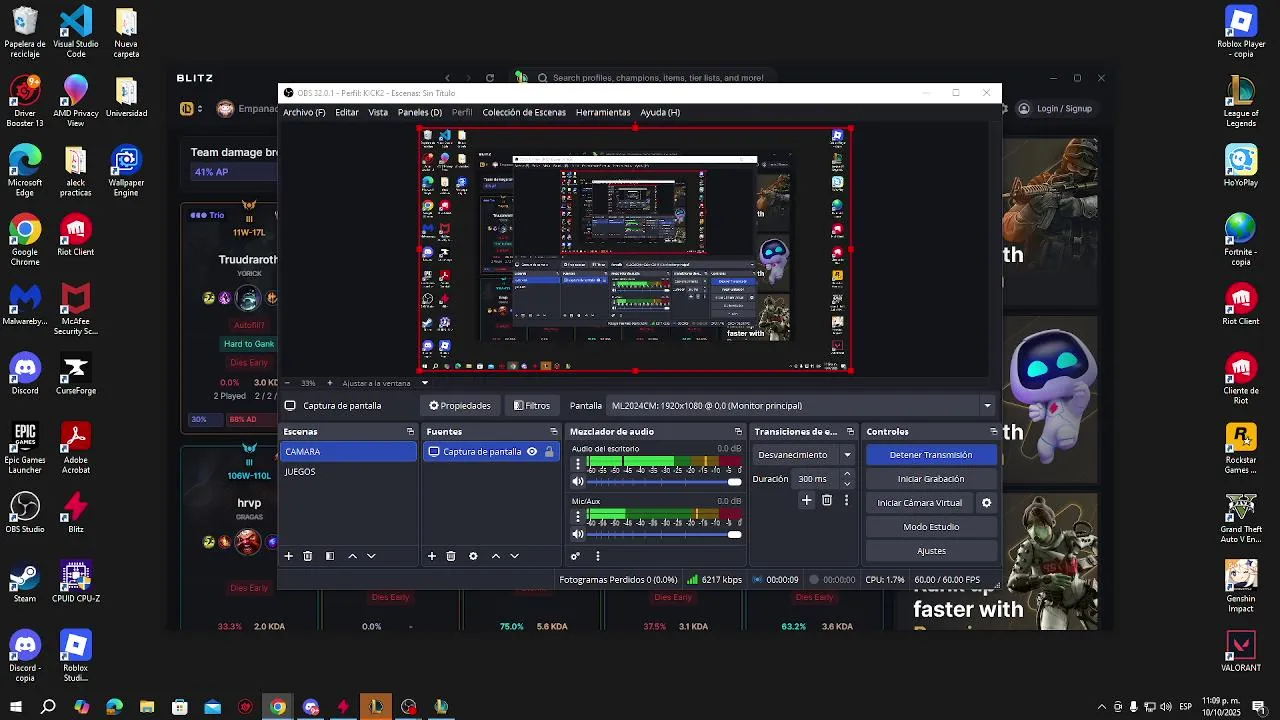
Task: Toggle Iniciar Cámara Virtual
Action: tap(919, 503)
